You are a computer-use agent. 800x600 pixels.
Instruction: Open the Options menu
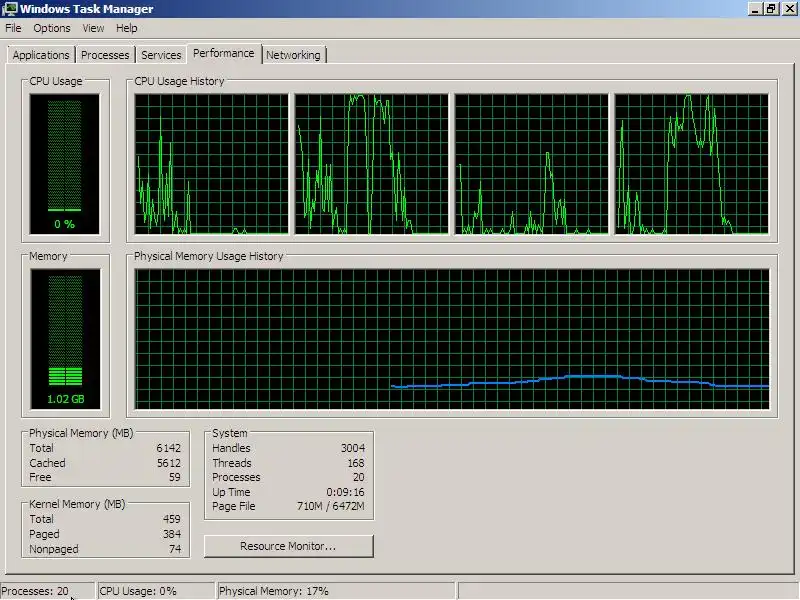(x=52, y=28)
